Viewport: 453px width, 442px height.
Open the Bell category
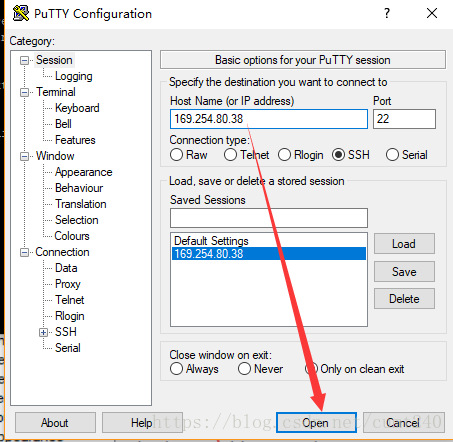coord(63,124)
